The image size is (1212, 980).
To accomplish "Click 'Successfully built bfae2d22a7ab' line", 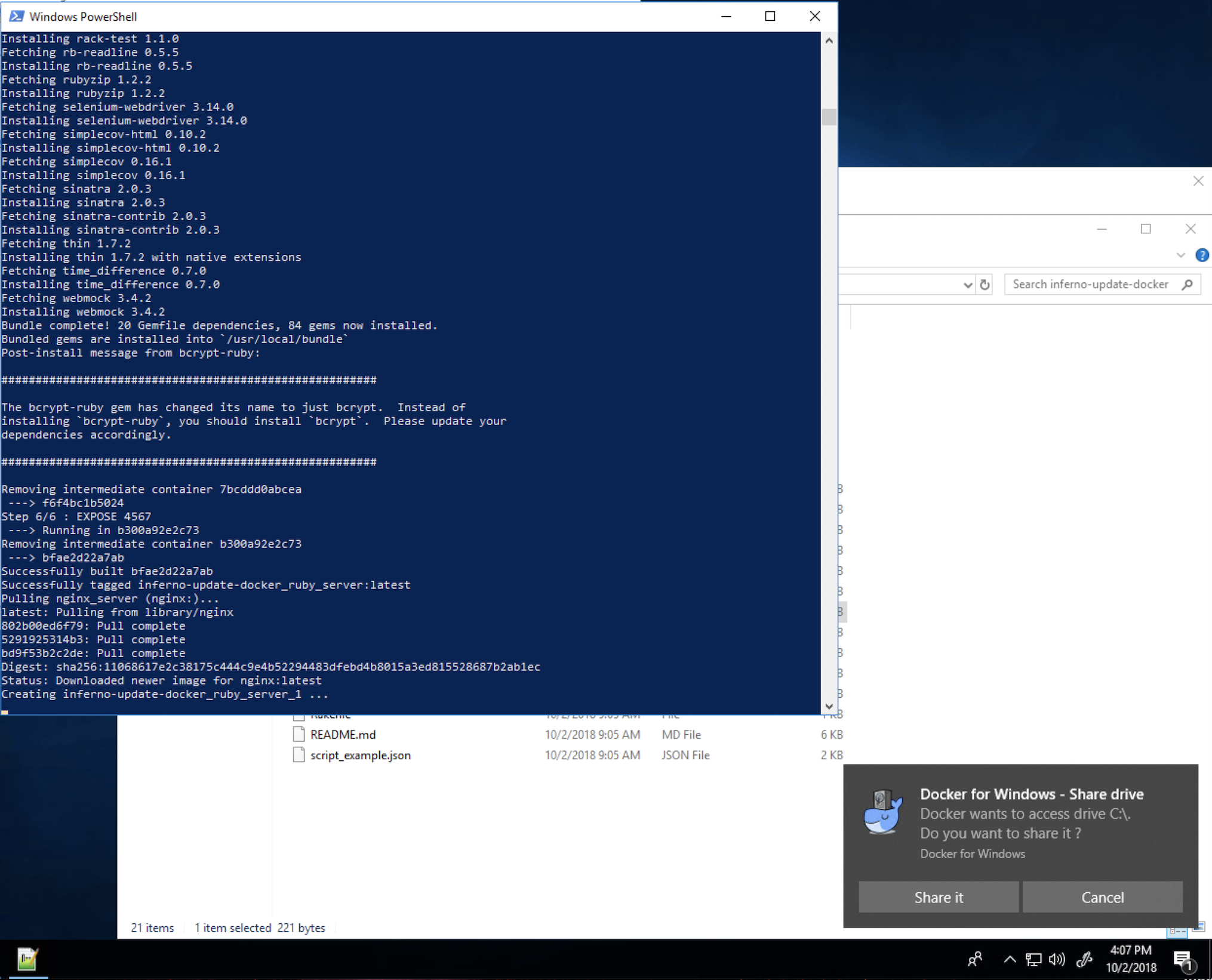I will click(x=107, y=571).
